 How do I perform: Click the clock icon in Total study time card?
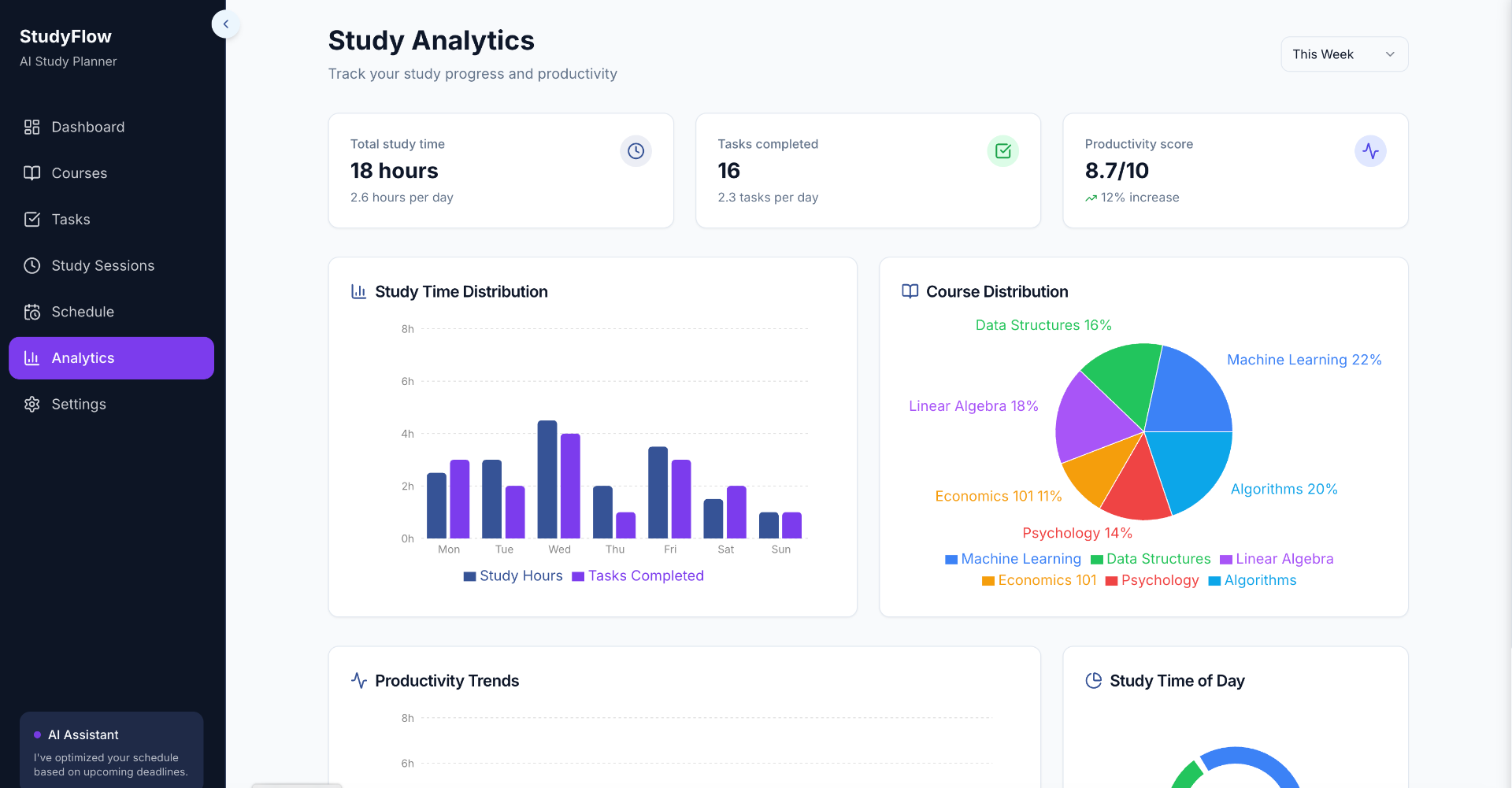click(x=636, y=151)
